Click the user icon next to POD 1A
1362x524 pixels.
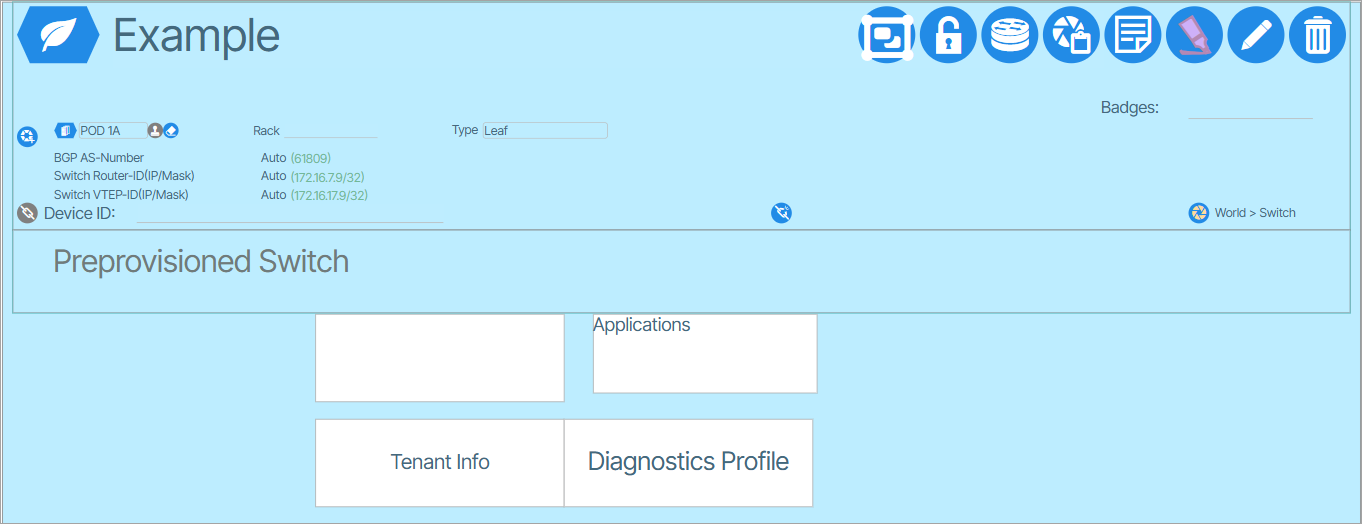(x=155, y=131)
